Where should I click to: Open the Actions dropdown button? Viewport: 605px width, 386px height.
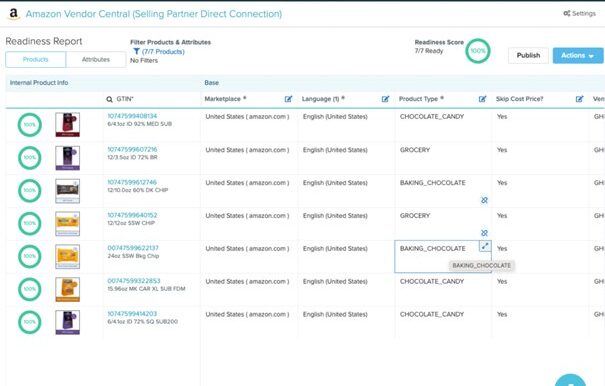pyautogui.click(x=578, y=56)
